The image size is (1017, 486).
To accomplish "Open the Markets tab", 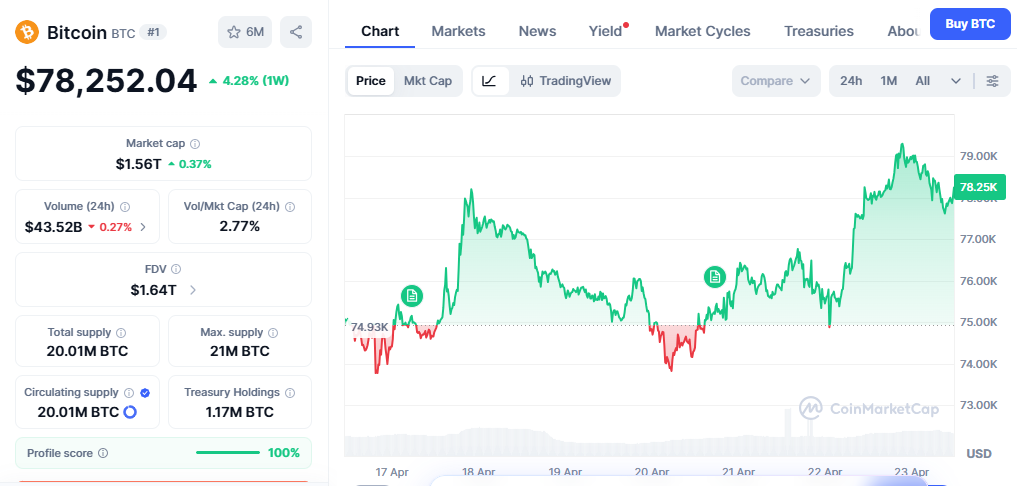I will 459,31.
